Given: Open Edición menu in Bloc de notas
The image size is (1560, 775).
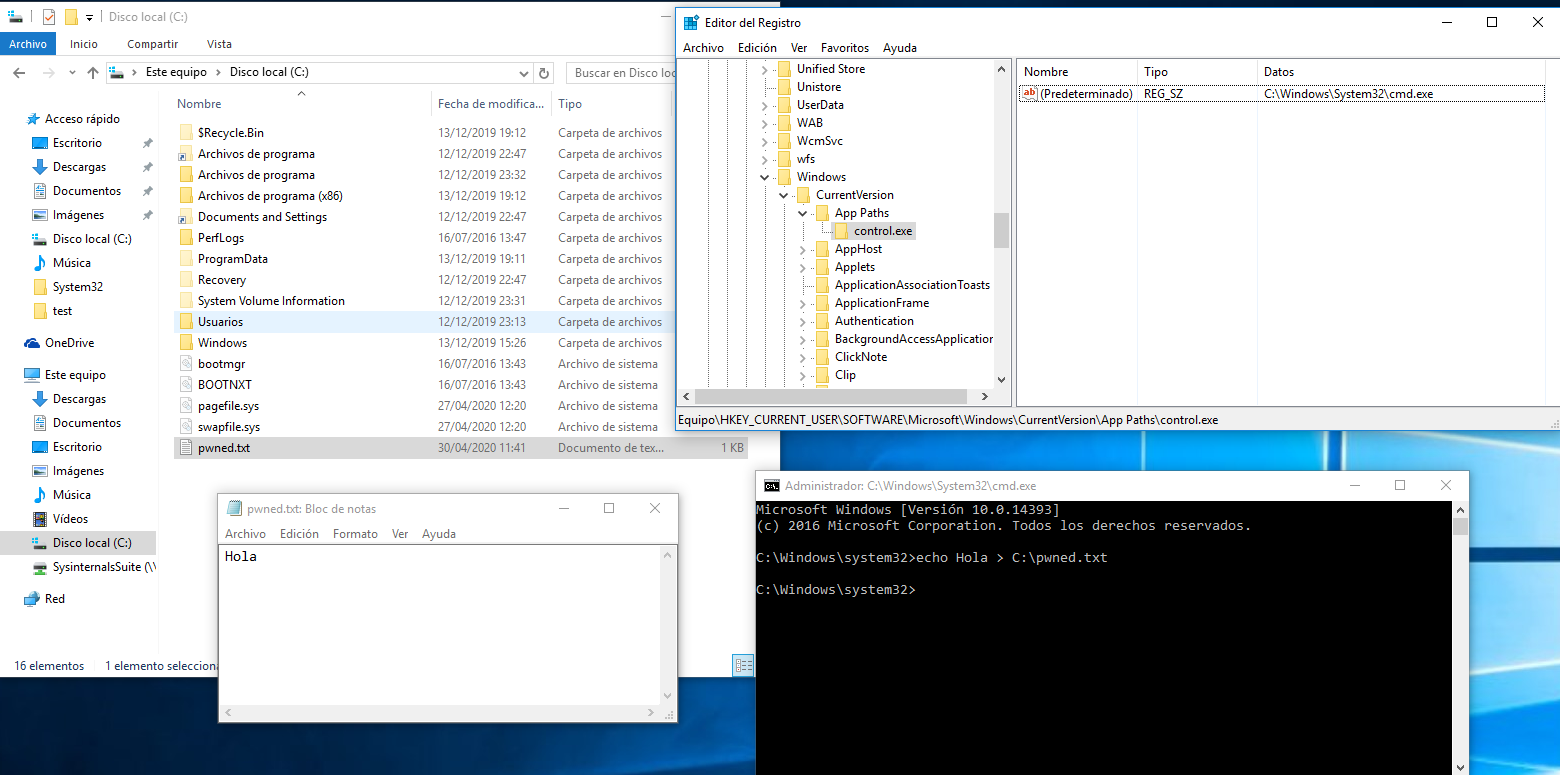Looking at the screenshot, I should 299,534.
